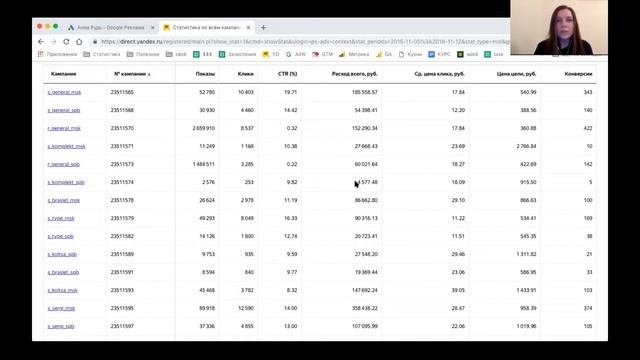
Task: Open the КУРС bookmark
Action: tap(439, 54)
